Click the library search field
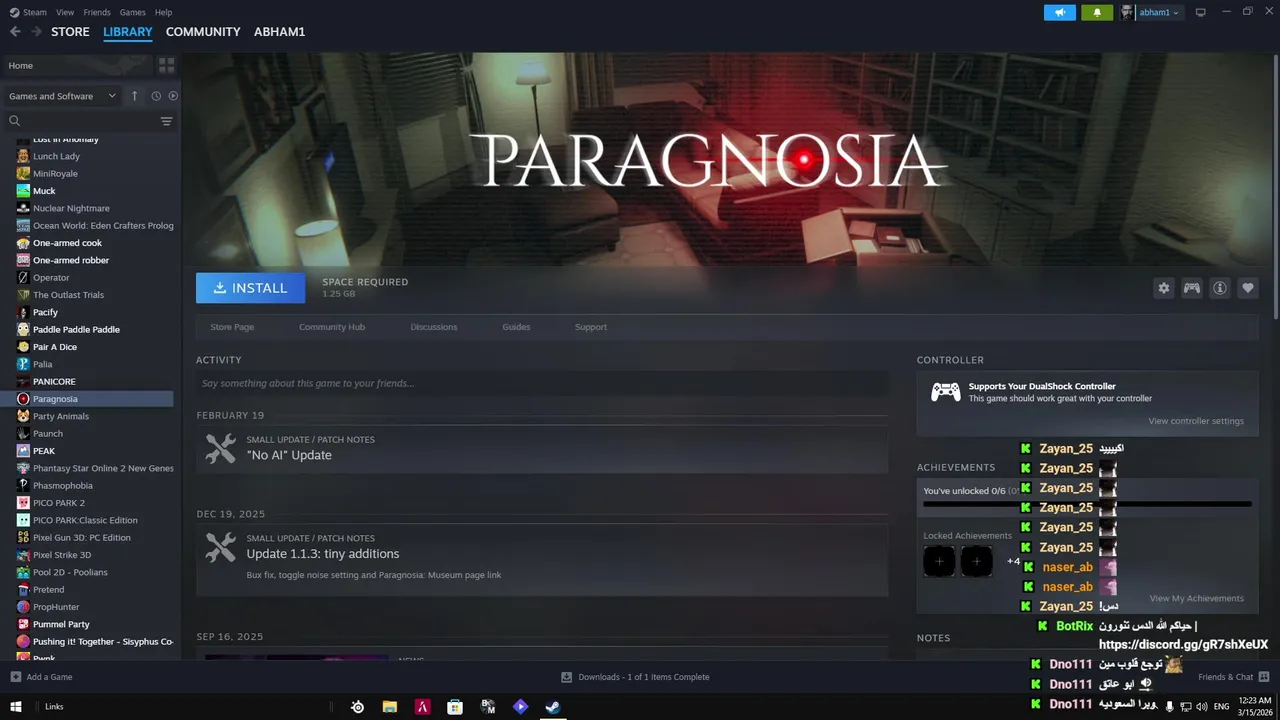Image resolution: width=1280 pixels, height=720 pixels. pos(88,121)
